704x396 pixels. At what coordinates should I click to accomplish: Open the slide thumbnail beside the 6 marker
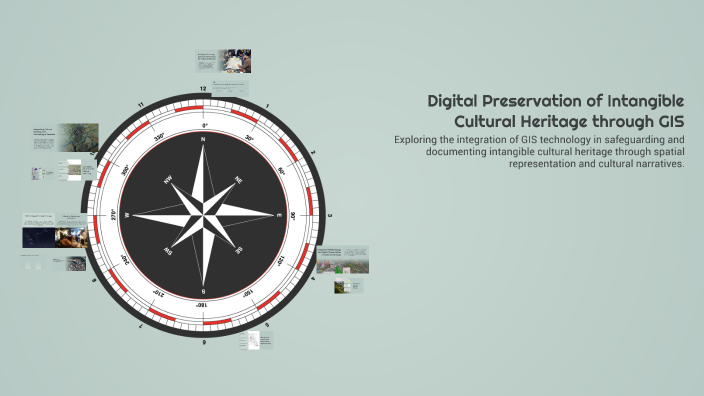(256, 340)
